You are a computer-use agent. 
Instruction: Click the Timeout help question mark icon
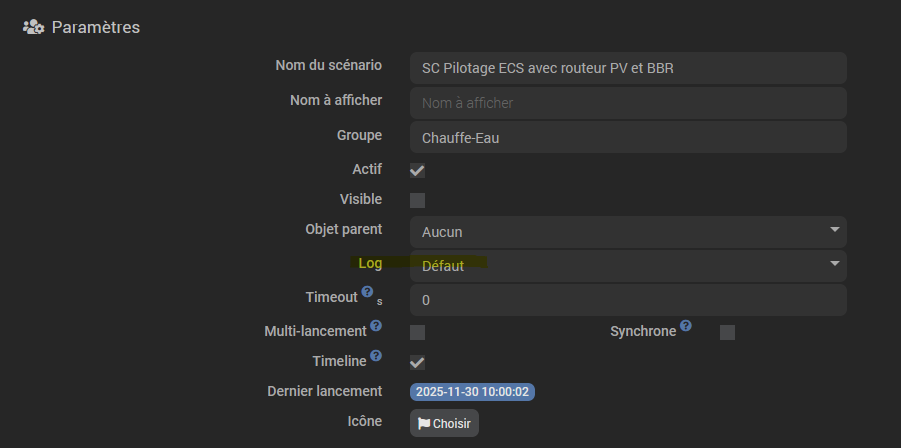tap(367, 292)
